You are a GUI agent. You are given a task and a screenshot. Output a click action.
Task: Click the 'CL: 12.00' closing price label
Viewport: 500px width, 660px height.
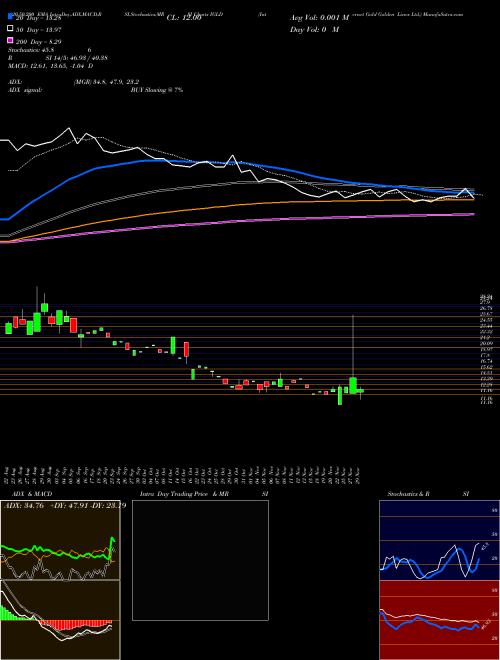tap(184, 18)
